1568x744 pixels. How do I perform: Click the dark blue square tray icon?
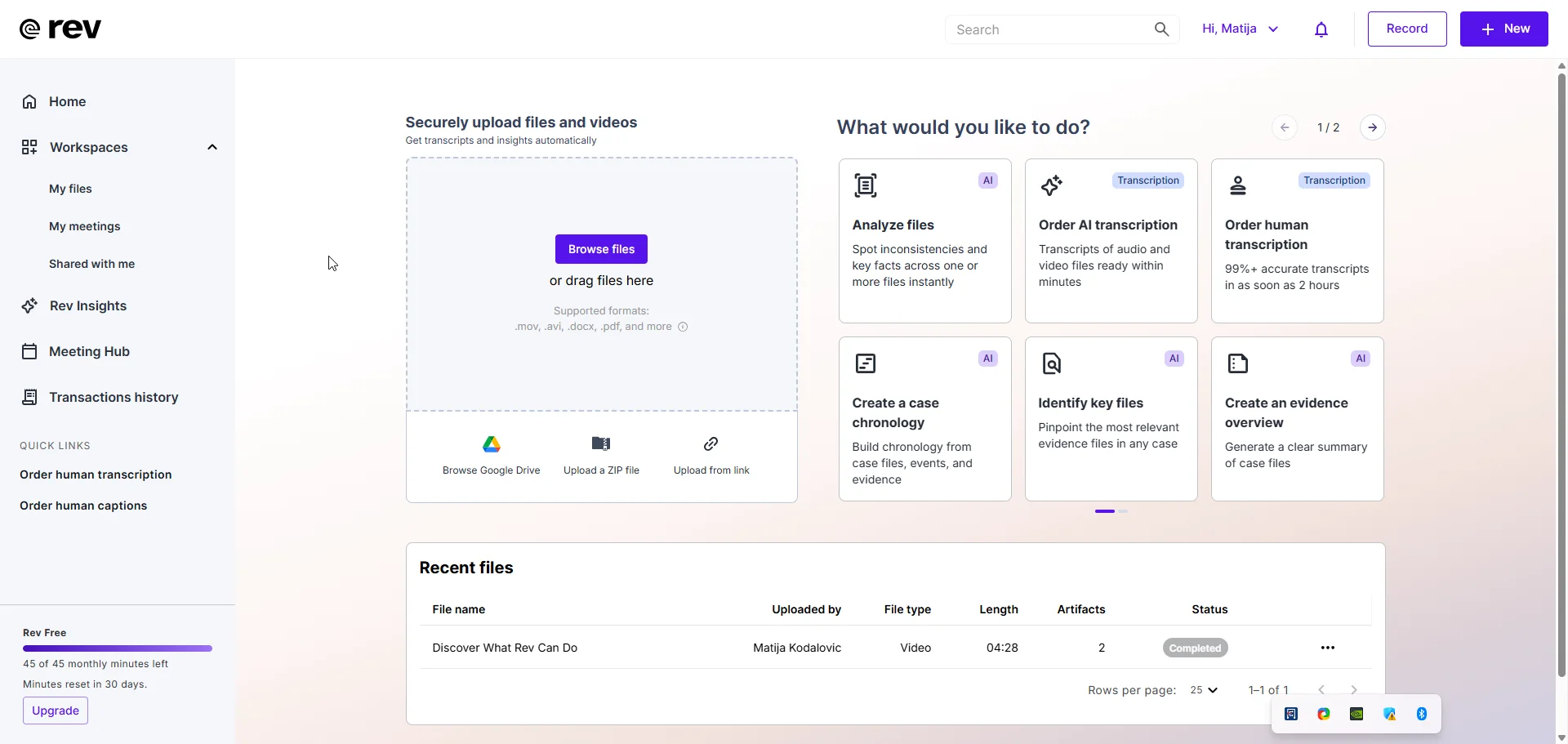[x=1291, y=714]
